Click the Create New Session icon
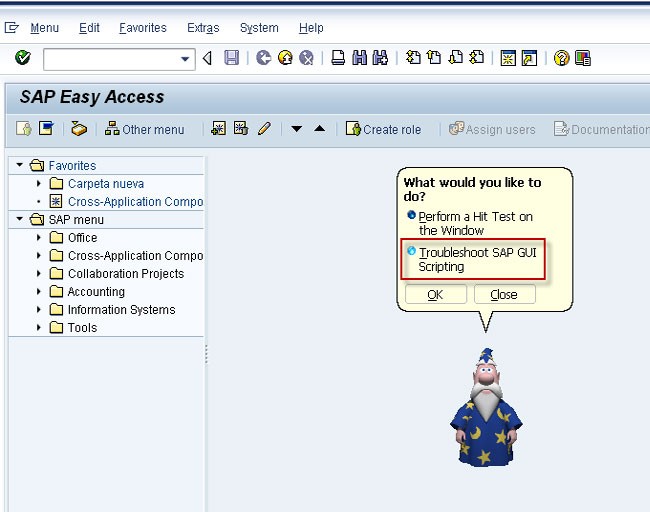650x512 pixels. pos(508,58)
